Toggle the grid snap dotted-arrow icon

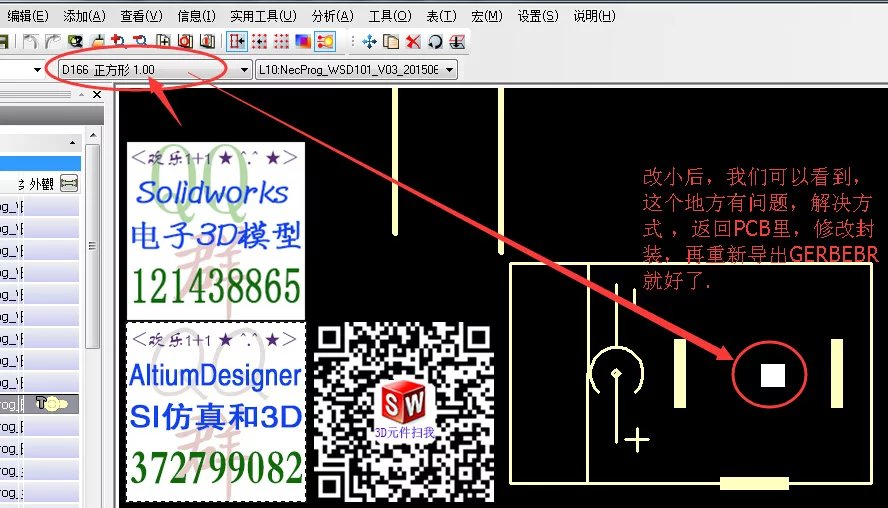[x=259, y=41]
